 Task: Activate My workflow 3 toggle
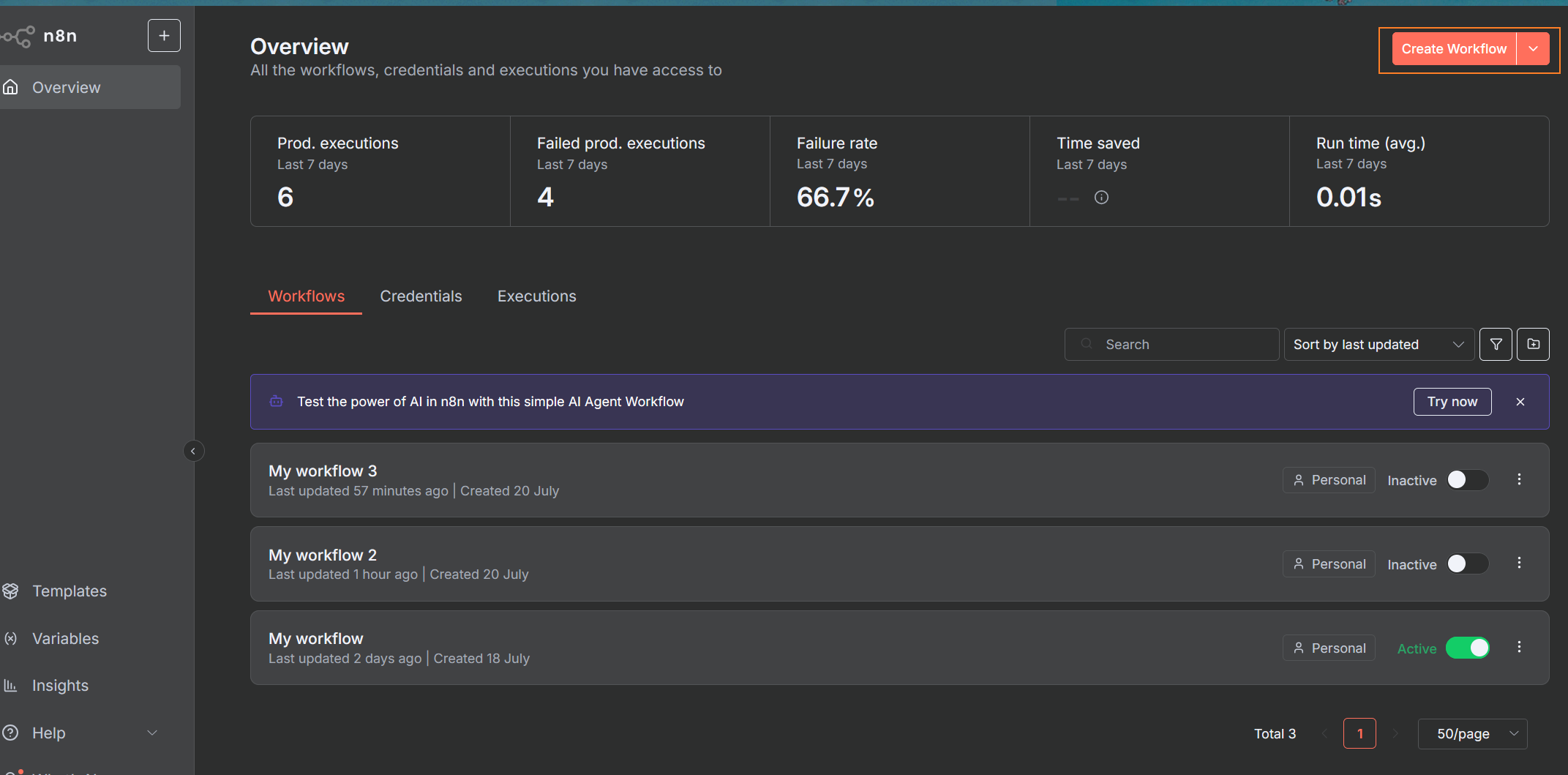coord(1467,480)
